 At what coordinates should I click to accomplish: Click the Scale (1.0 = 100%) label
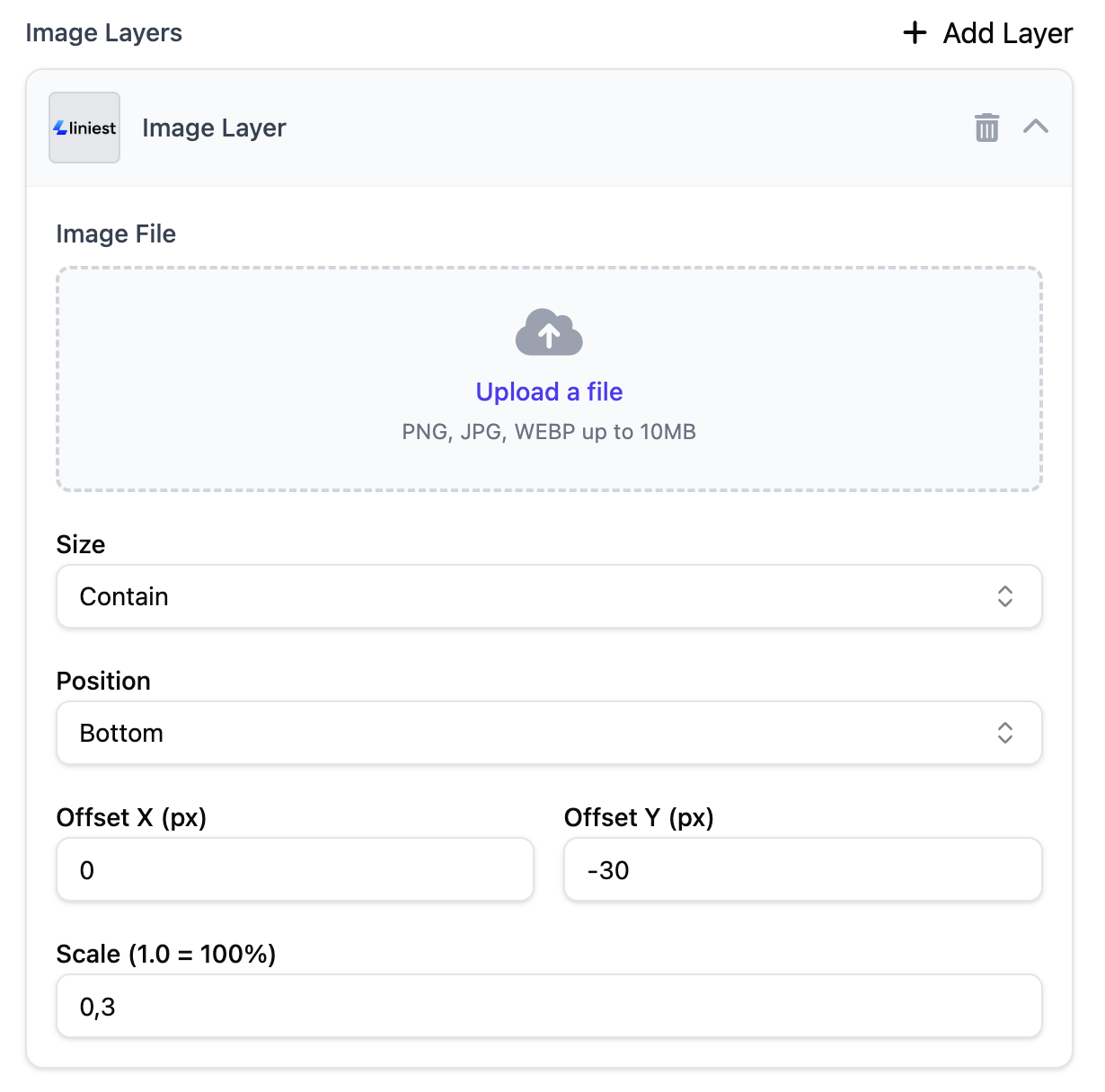(x=166, y=954)
